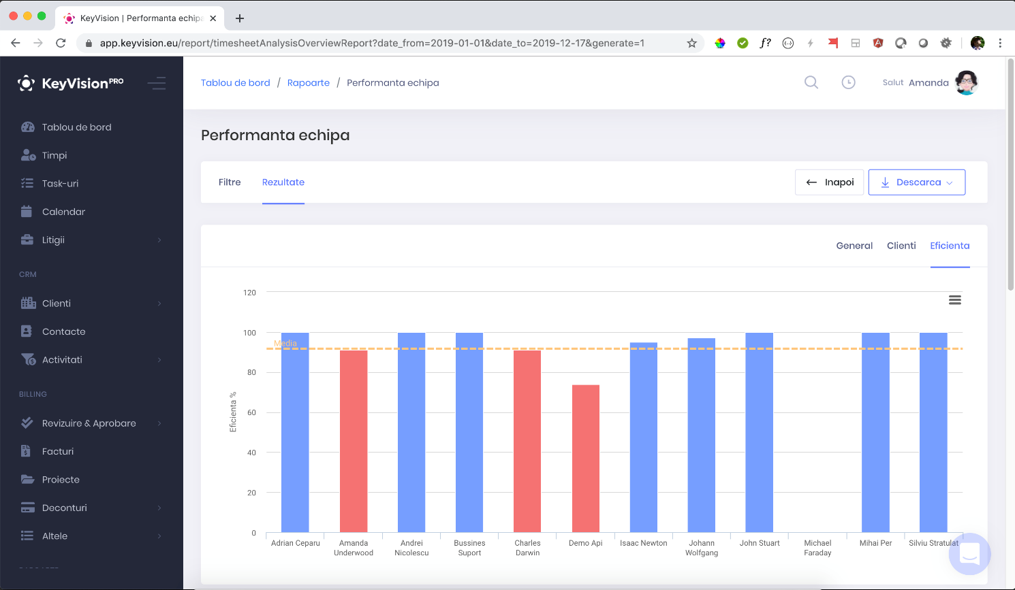Open Proiecte in the sidebar
Screen dimensions: 1015x590
pos(61,479)
